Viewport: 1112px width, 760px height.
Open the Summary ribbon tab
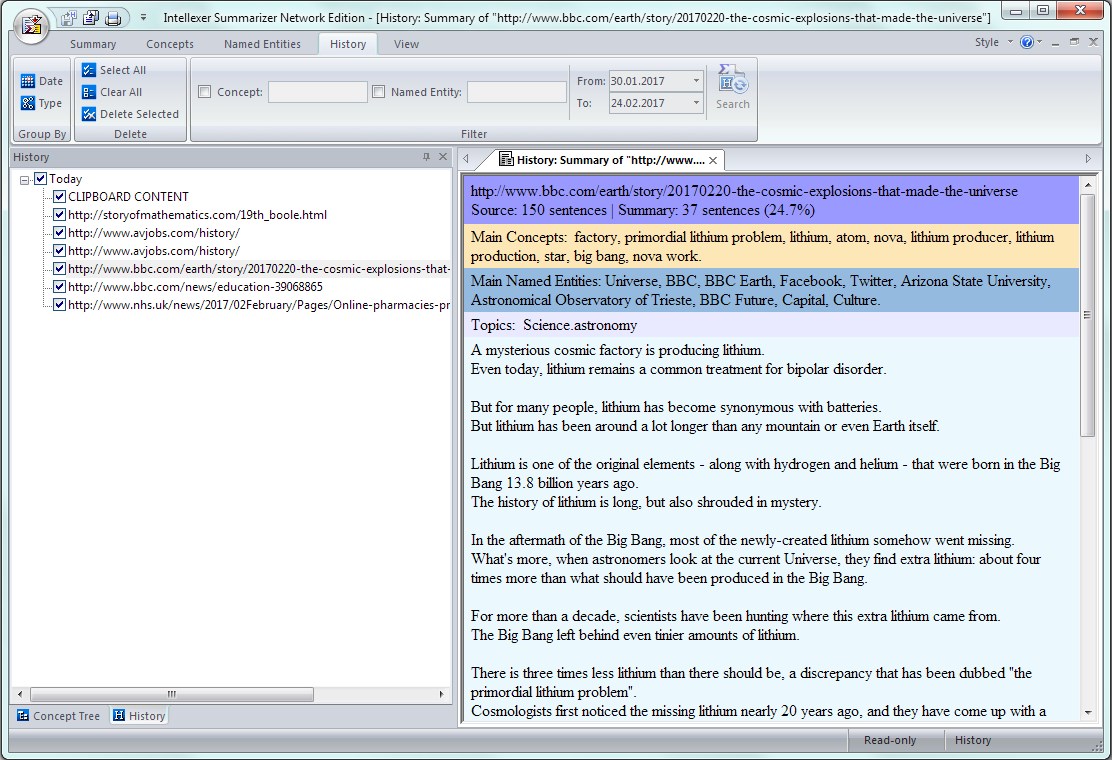point(93,44)
